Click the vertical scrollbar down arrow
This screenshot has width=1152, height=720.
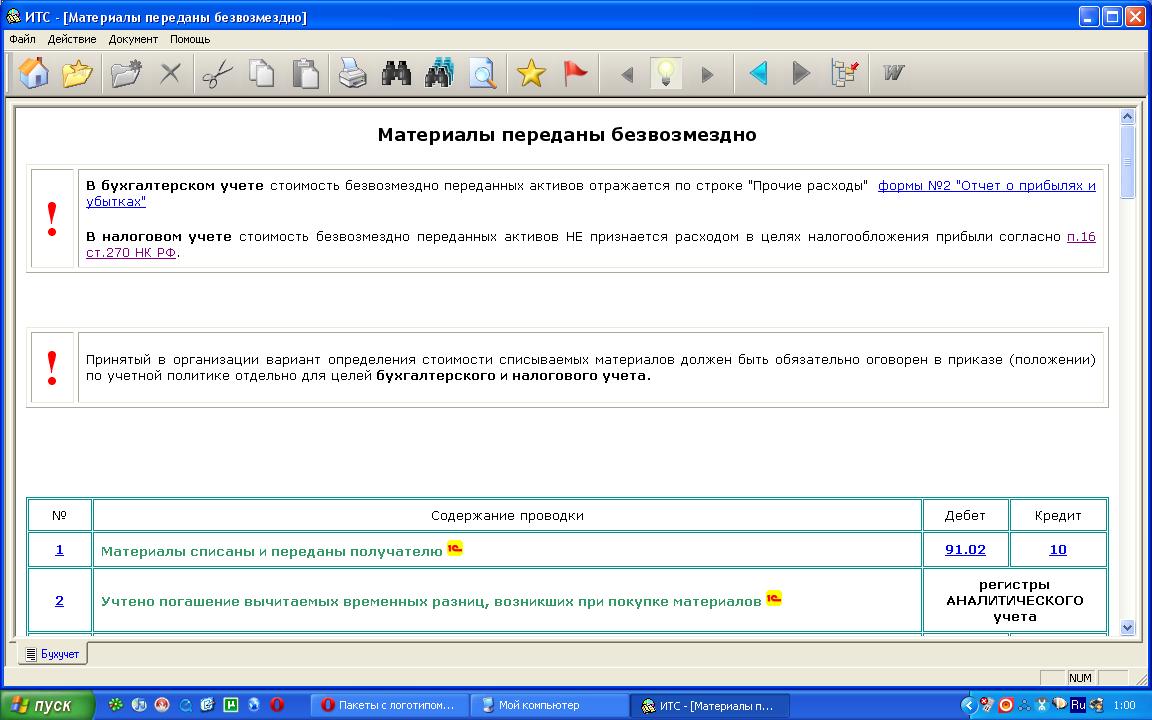(1128, 627)
